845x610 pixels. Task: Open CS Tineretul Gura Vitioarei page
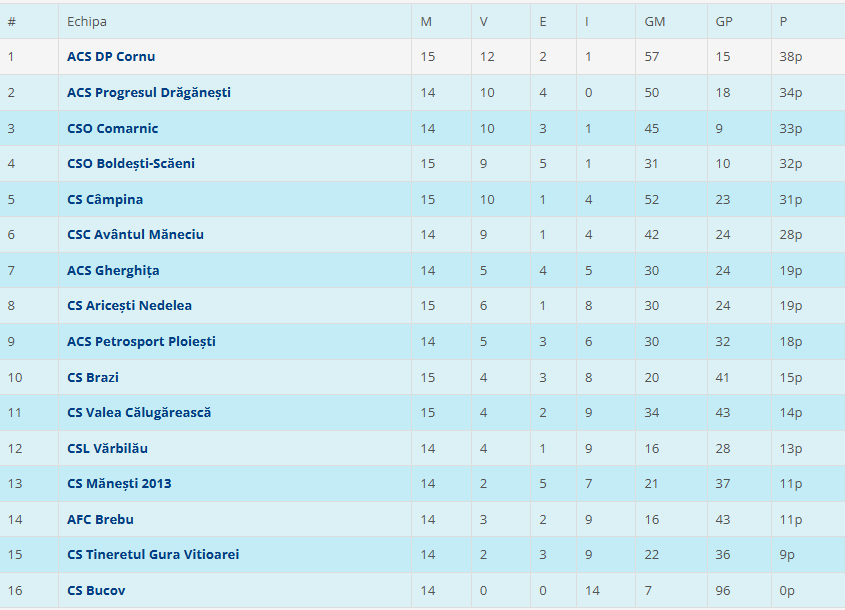click(153, 555)
